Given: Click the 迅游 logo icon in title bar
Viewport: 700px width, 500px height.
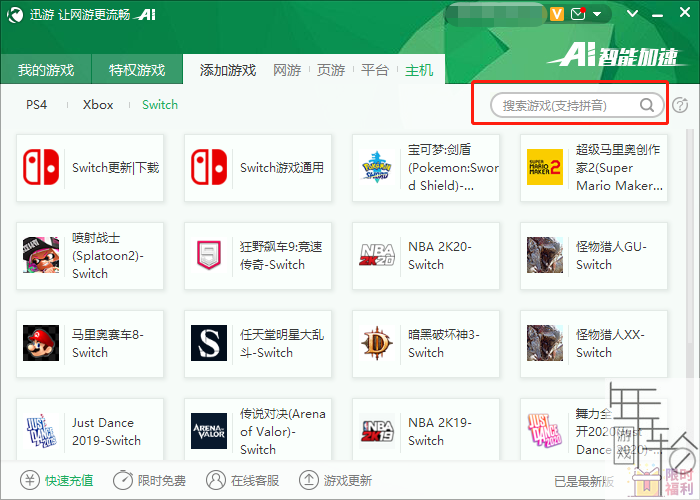Looking at the screenshot, I should click(x=15, y=15).
